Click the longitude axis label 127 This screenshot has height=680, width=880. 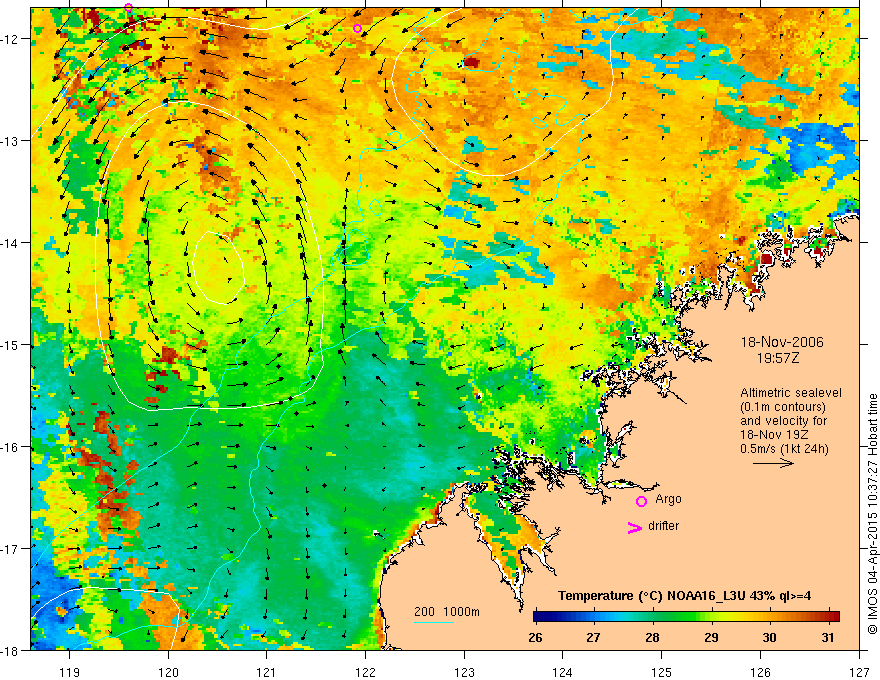click(859, 672)
